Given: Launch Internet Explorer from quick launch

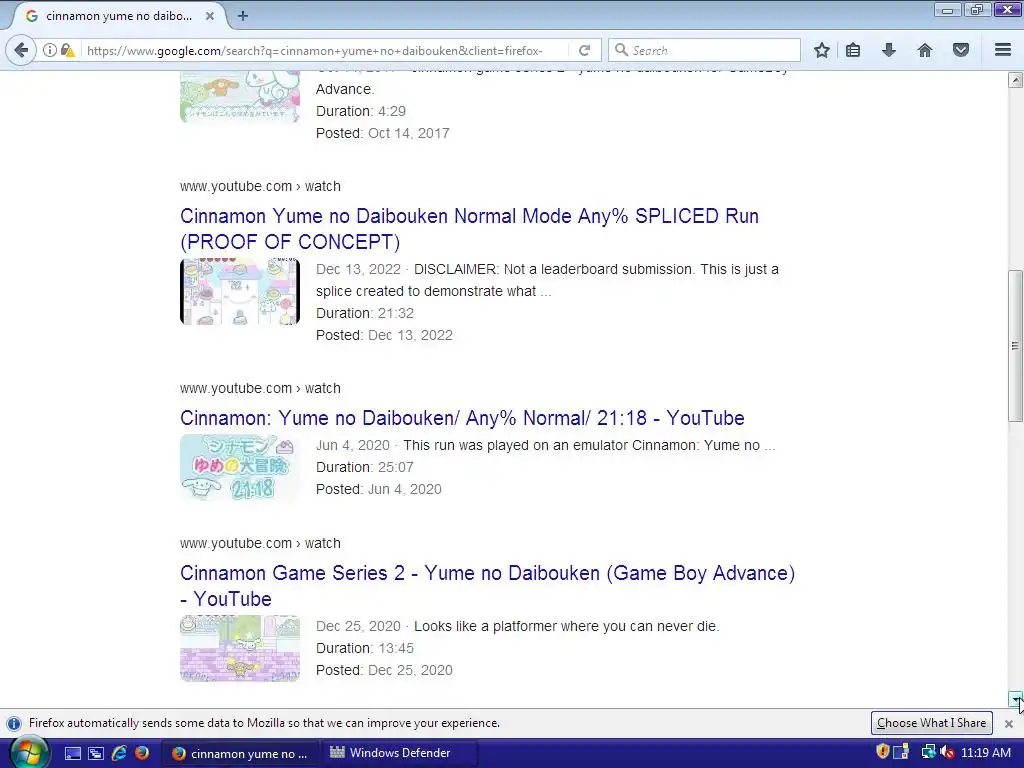Looking at the screenshot, I should click(x=119, y=753).
